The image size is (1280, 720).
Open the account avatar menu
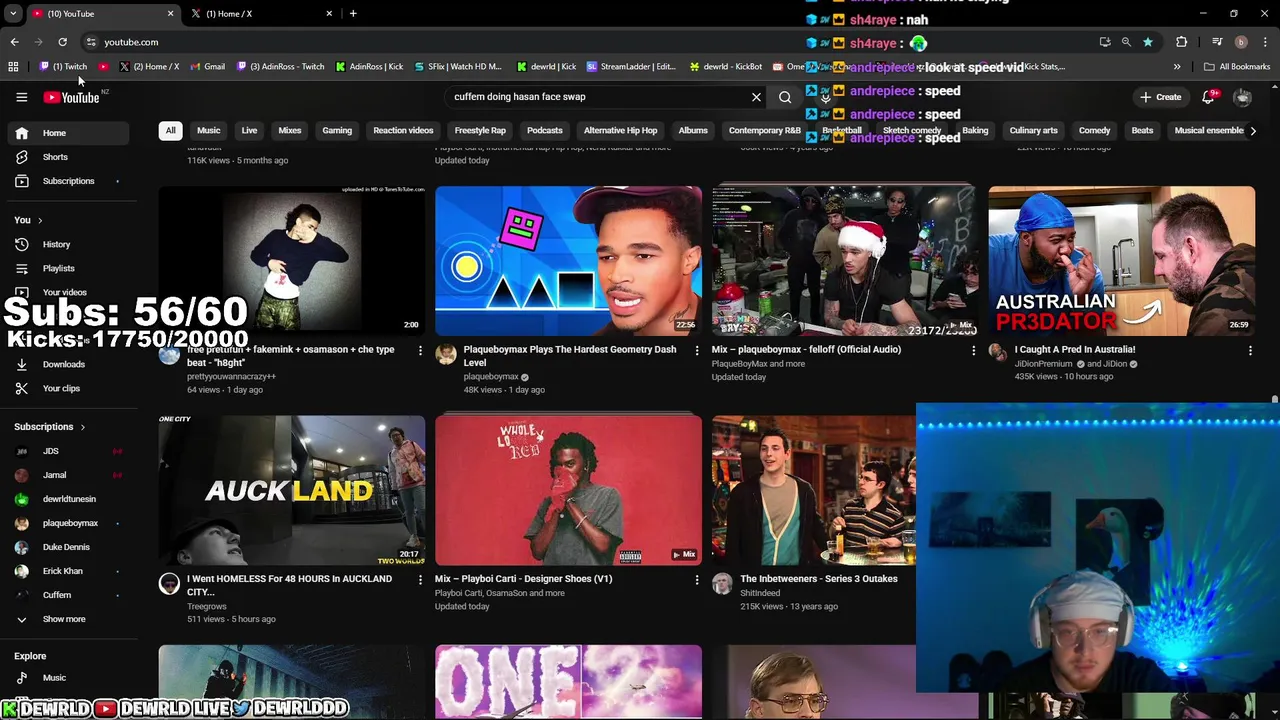(1242, 97)
